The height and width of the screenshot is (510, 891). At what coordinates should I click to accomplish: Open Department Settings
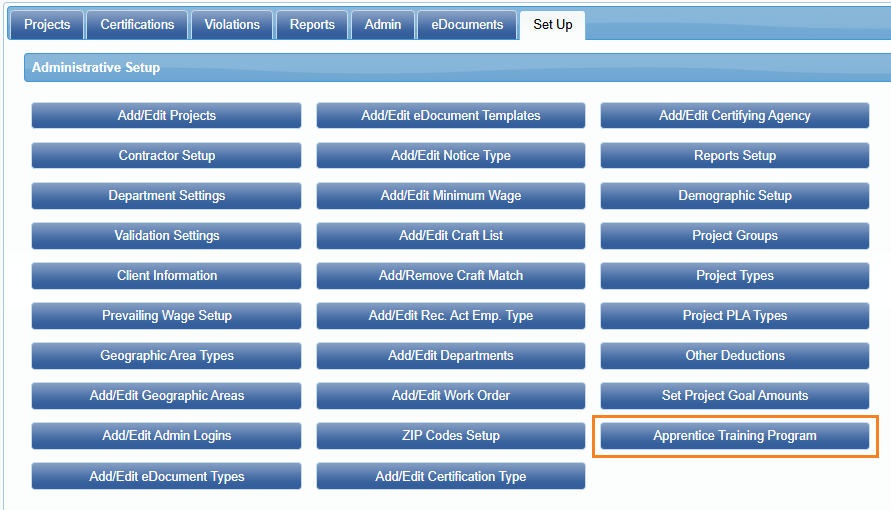(x=166, y=195)
